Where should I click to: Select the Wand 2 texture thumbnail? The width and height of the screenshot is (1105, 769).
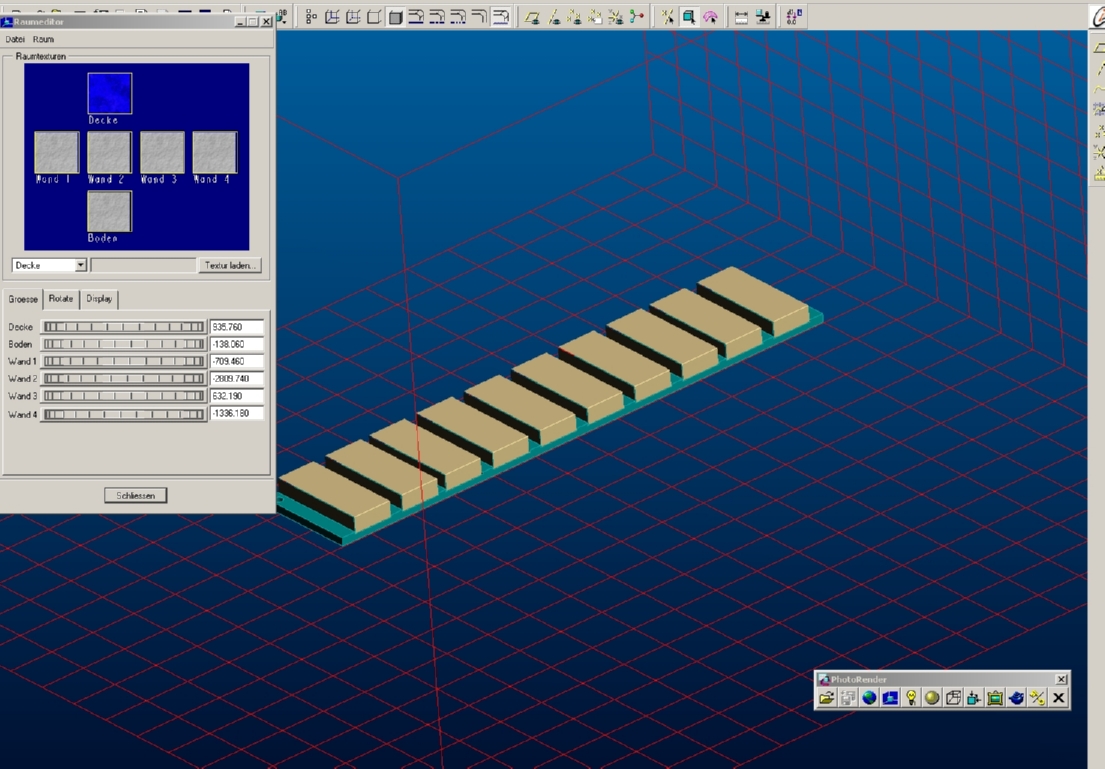[109, 152]
